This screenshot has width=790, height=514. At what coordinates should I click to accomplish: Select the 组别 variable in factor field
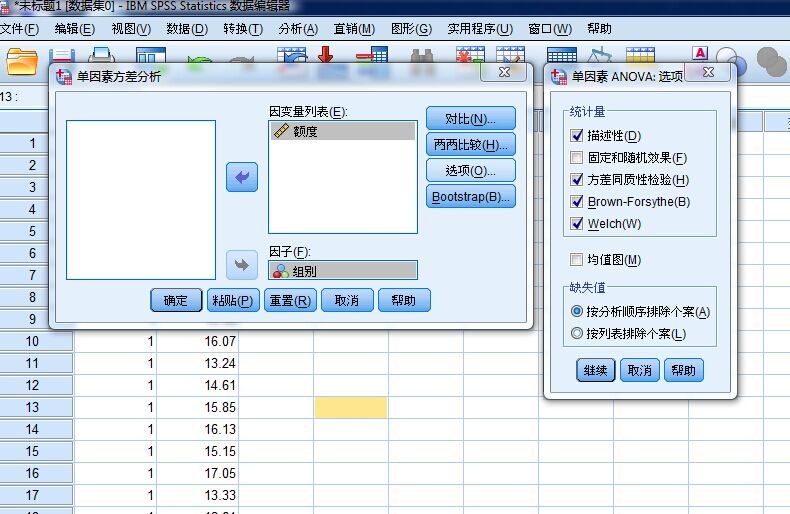pos(343,271)
